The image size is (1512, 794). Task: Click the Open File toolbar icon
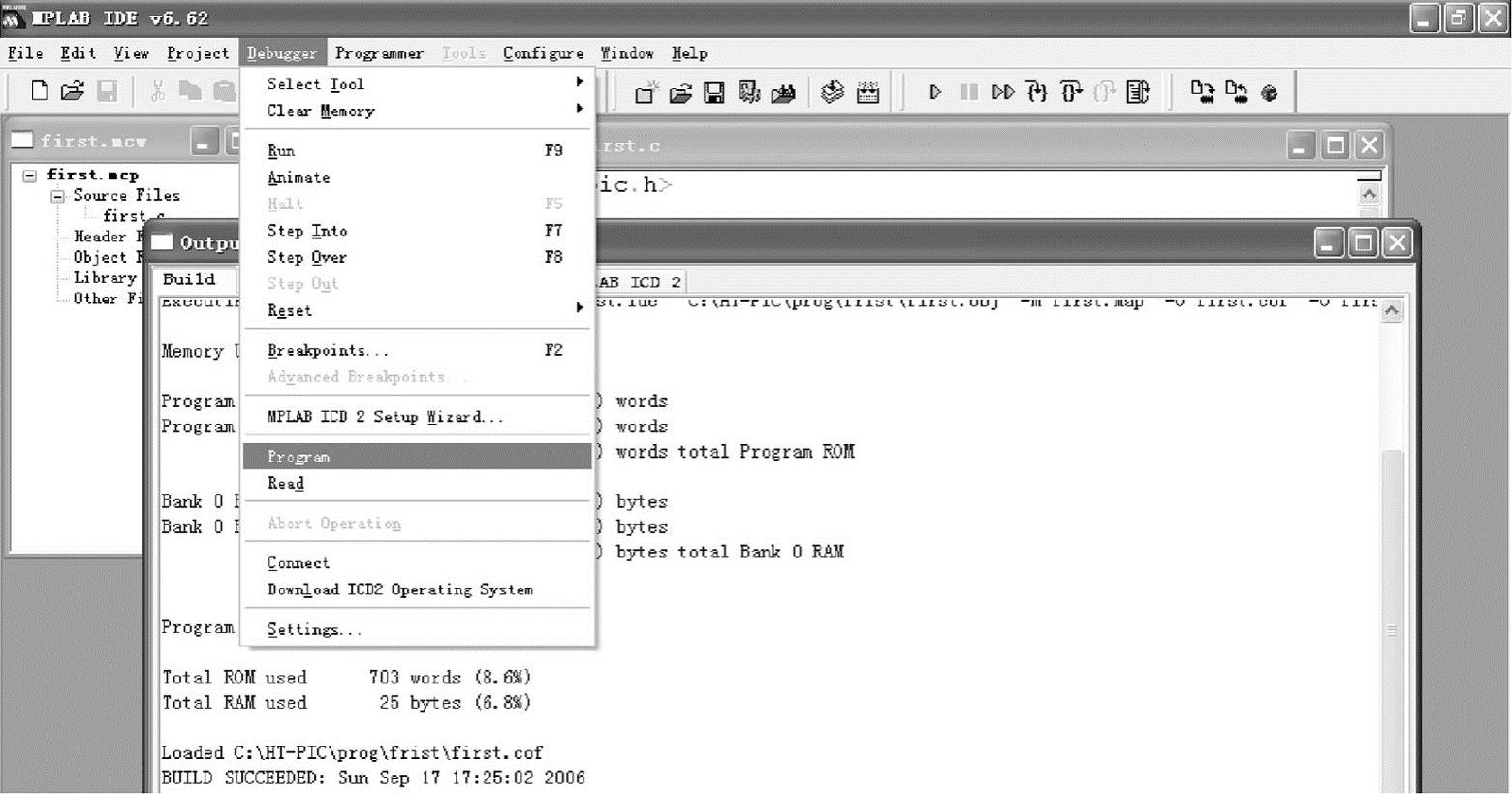point(73,91)
